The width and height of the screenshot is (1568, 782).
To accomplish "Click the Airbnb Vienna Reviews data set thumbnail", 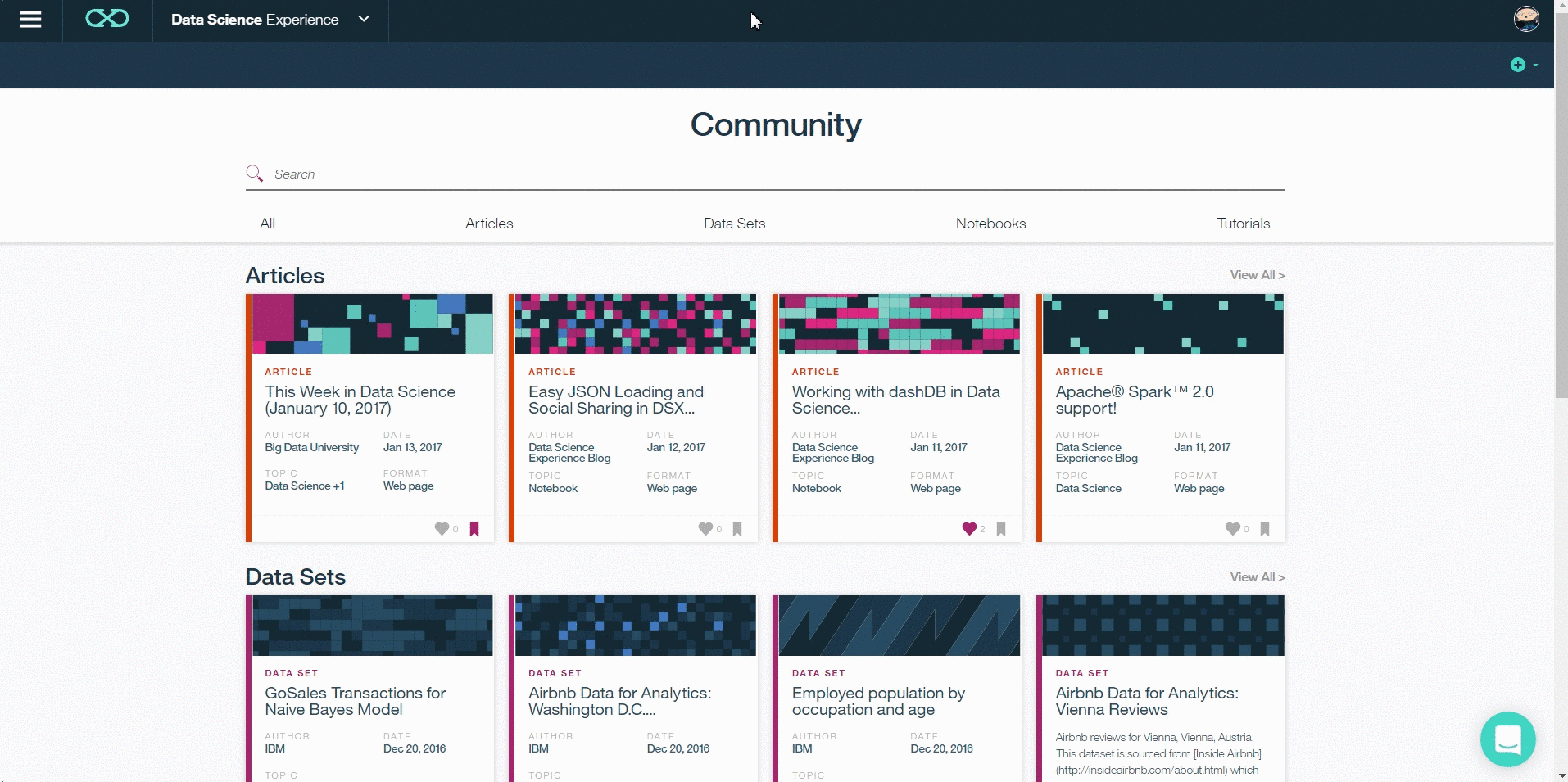I will click(x=1163, y=626).
